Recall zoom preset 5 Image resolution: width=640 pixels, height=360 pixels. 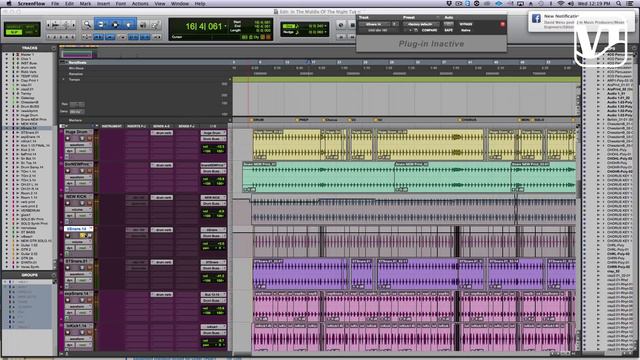coord(73,37)
